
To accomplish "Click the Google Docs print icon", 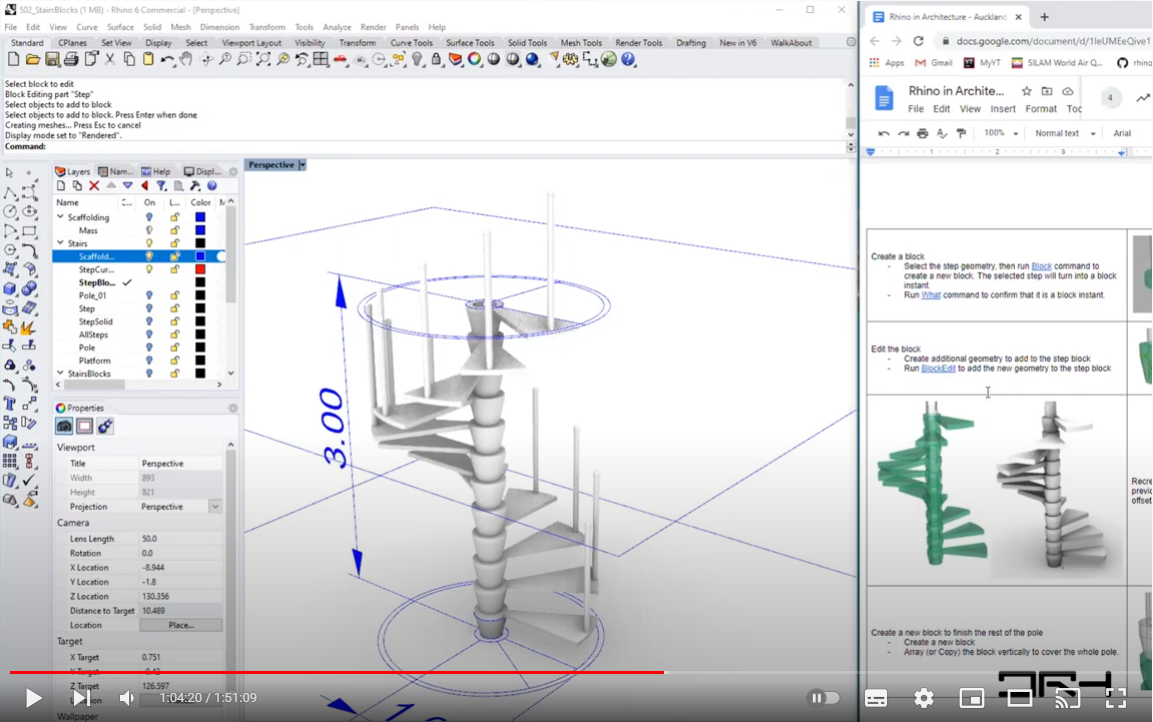I will click(x=922, y=133).
